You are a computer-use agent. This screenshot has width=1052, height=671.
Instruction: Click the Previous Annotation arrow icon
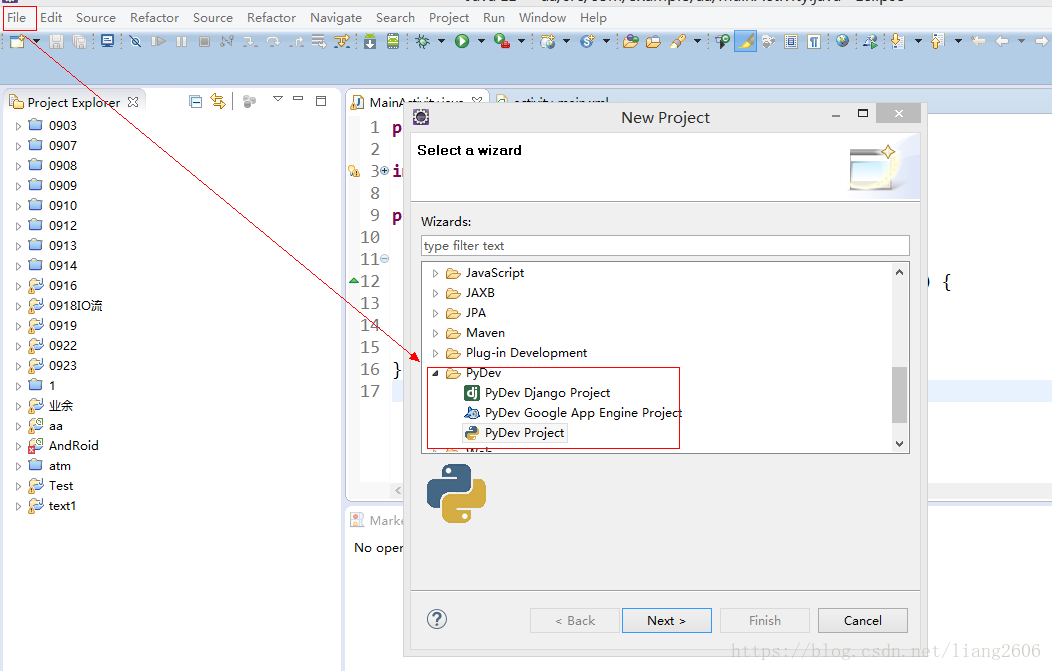point(938,42)
